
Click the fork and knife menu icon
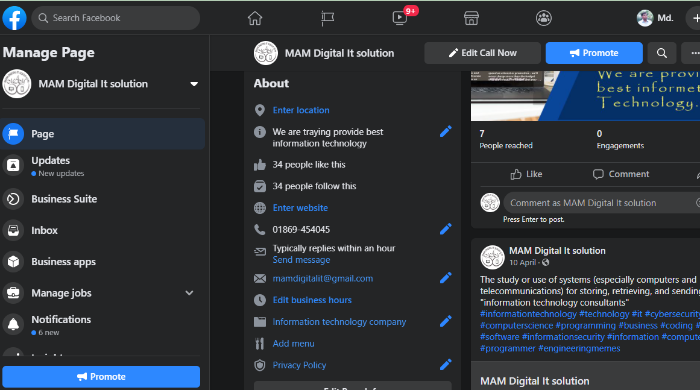tap(259, 344)
